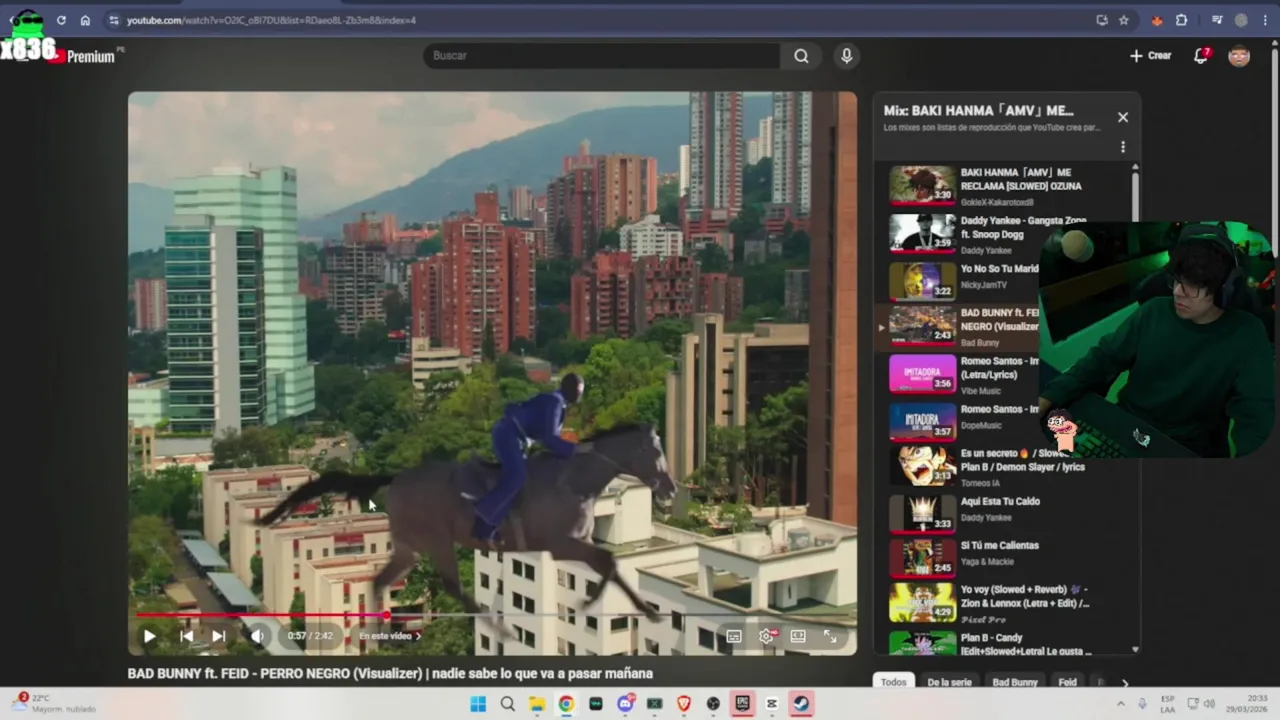Click the Install app icon in the address bar
The height and width of the screenshot is (720, 1280).
click(x=1102, y=20)
